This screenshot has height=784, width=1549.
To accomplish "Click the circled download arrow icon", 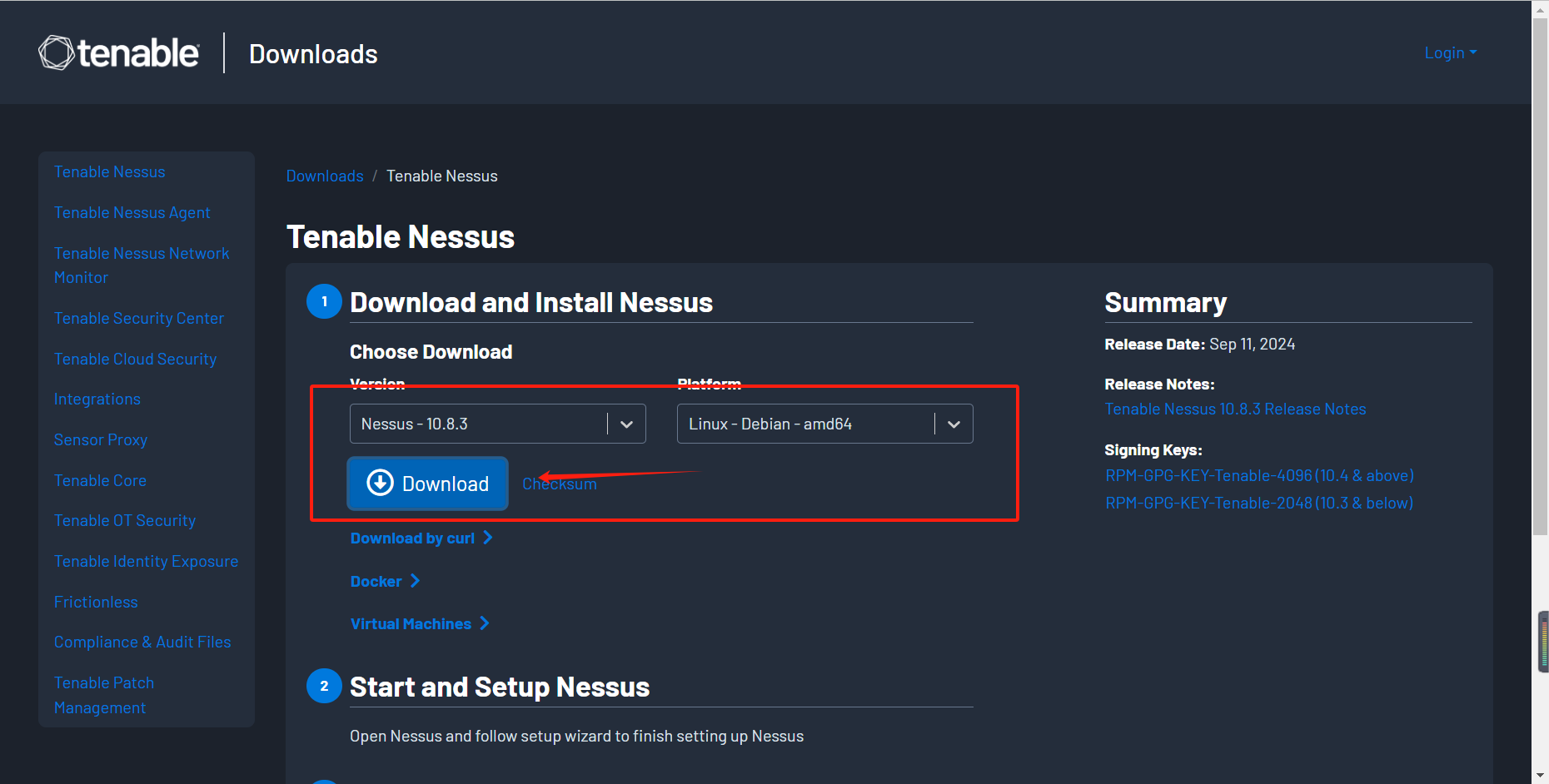I will coord(380,483).
